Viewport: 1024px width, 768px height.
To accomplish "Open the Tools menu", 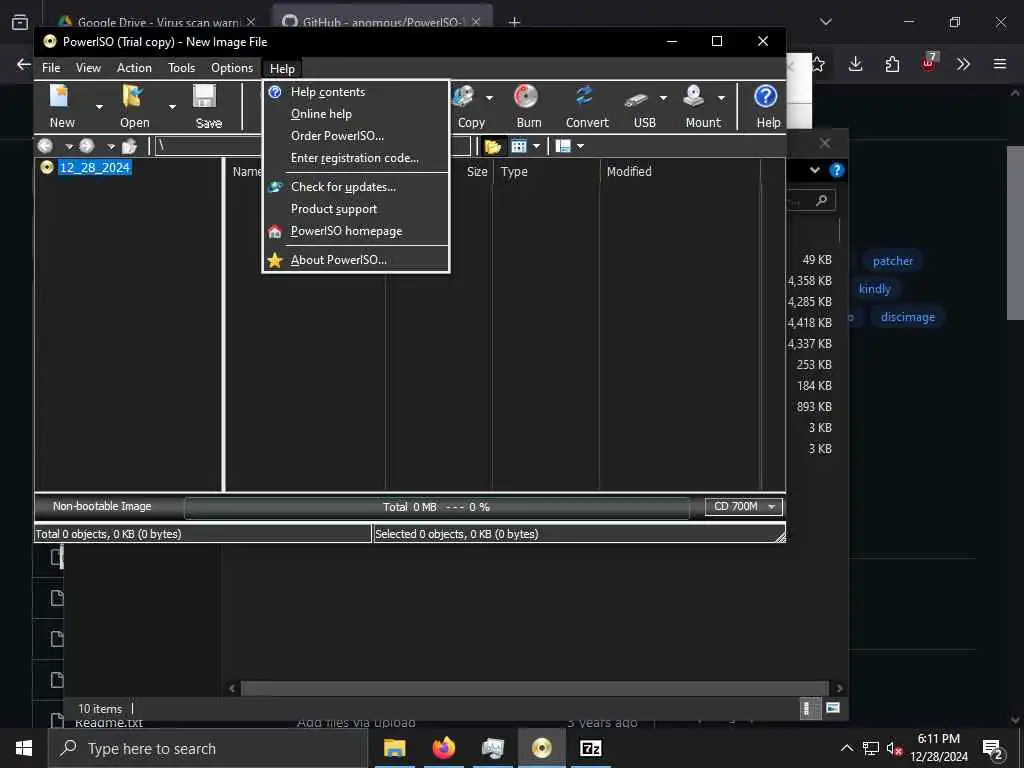I will 182,68.
